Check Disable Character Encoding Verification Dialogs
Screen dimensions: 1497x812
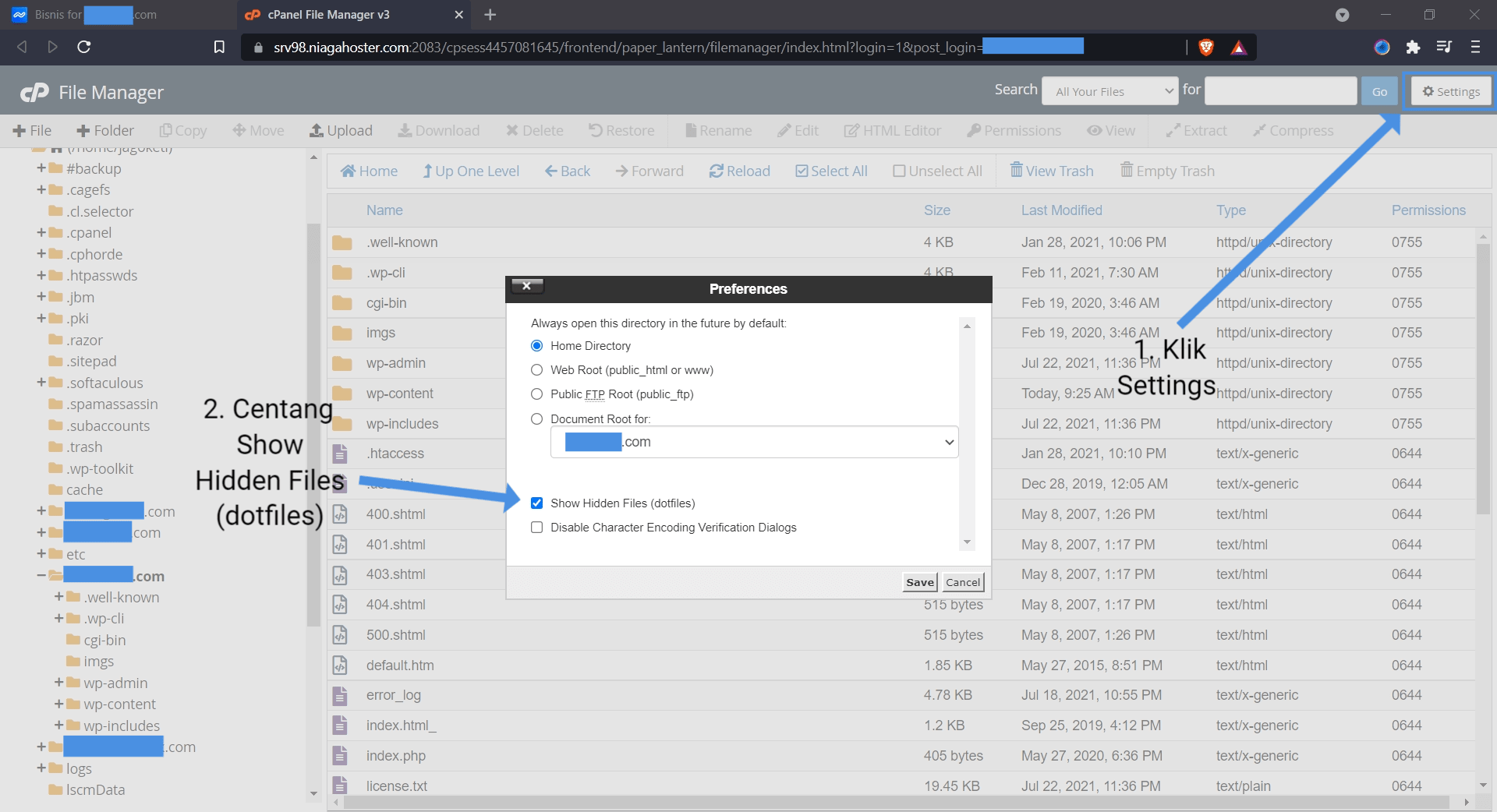[536, 528]
